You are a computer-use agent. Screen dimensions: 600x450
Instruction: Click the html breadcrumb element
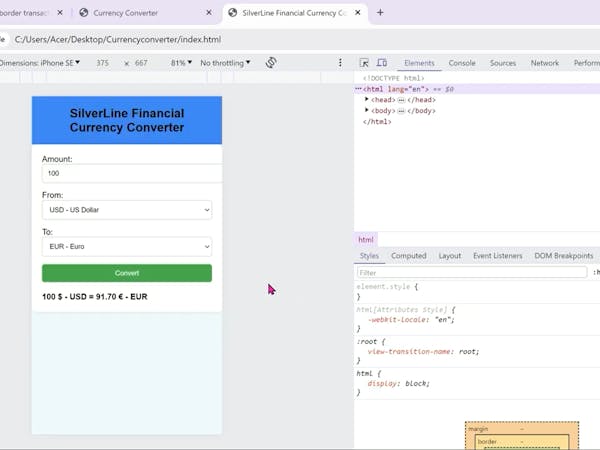[x=366, y=240]
